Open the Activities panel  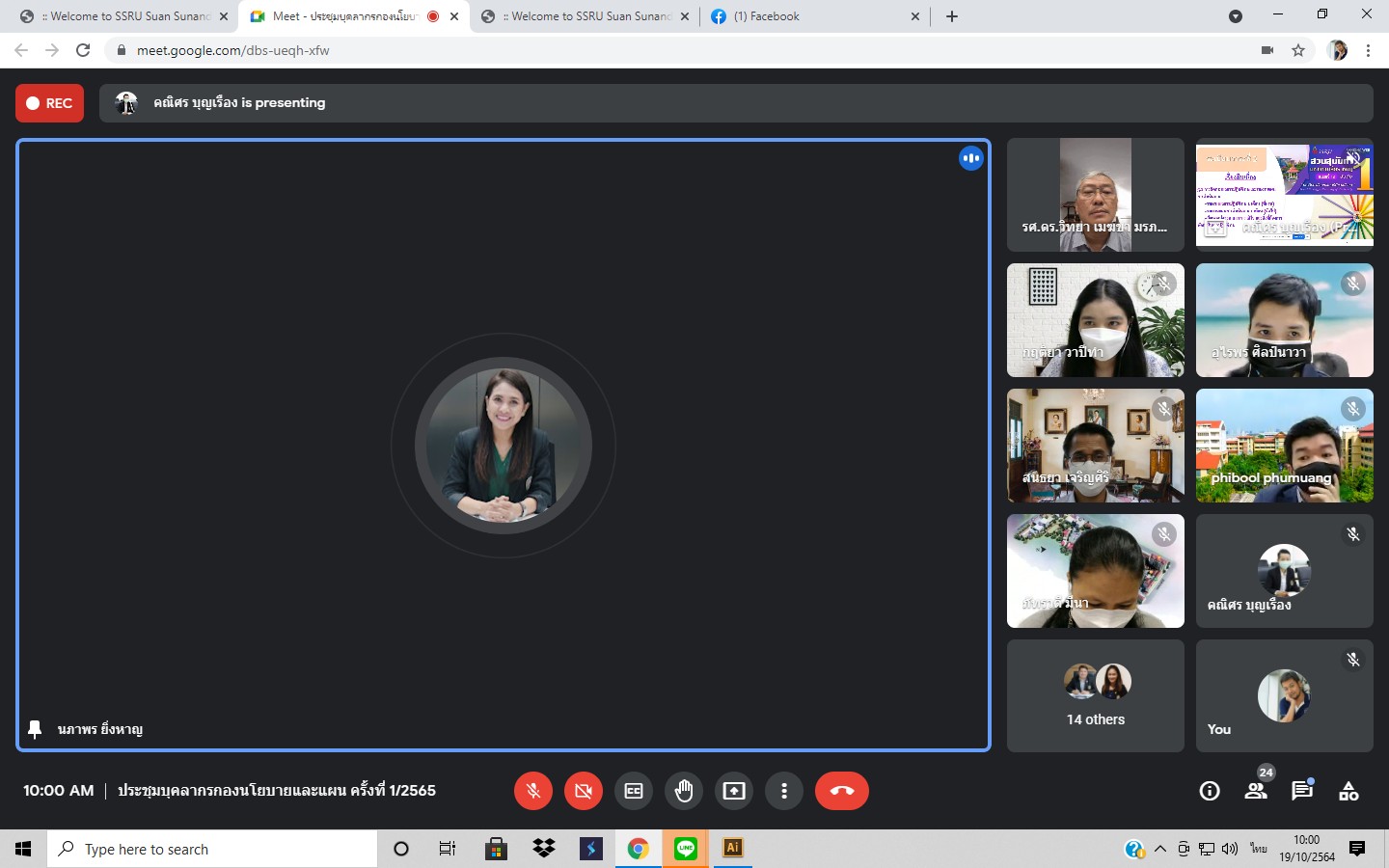coord(1348,791)
